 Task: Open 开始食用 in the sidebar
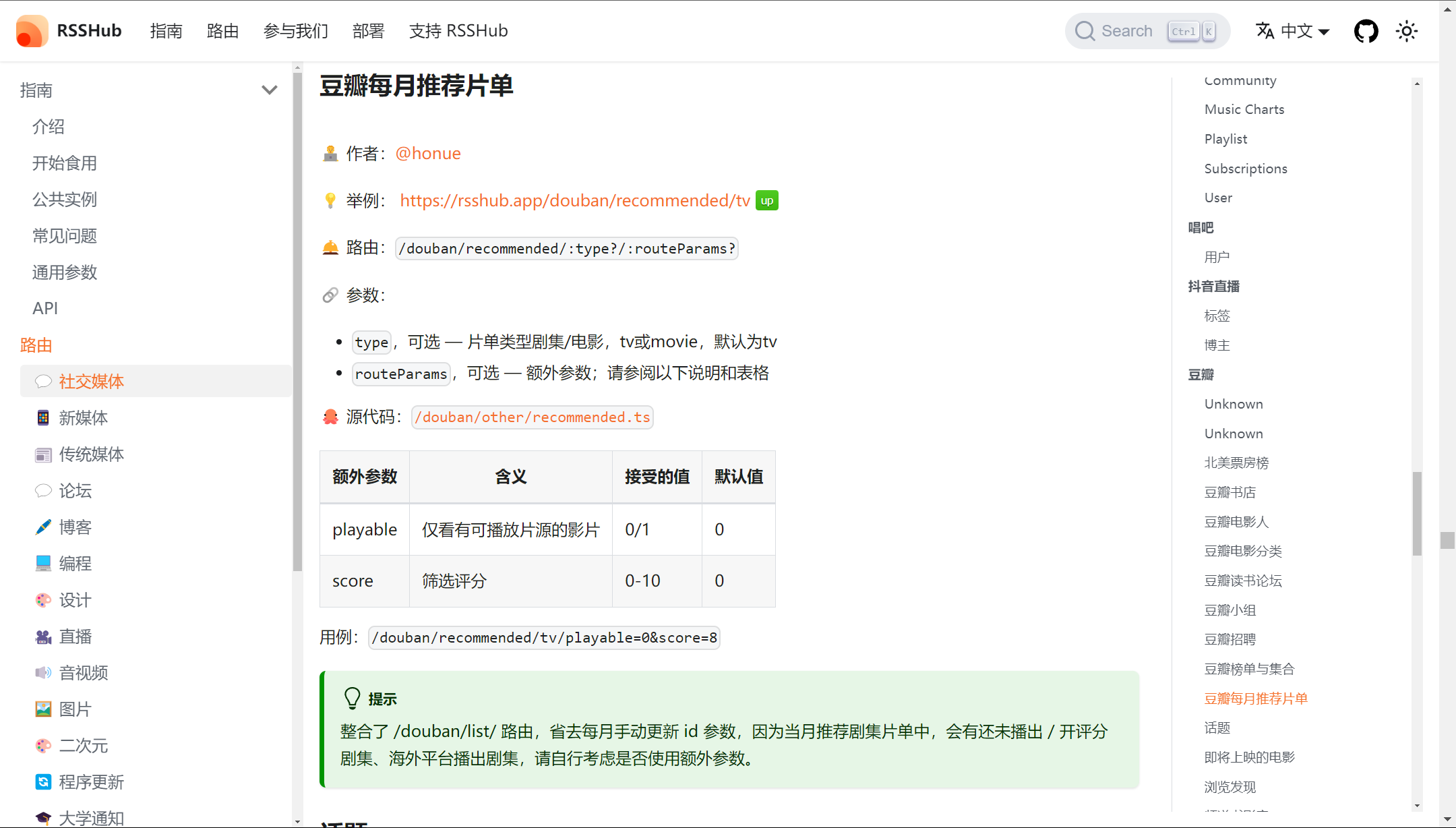(x=65, y=163)
